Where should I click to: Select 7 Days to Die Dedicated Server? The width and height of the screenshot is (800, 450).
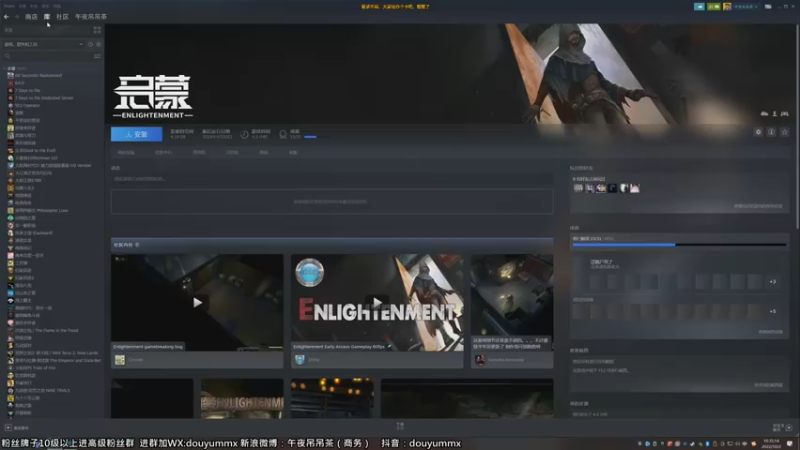point(44,98)
